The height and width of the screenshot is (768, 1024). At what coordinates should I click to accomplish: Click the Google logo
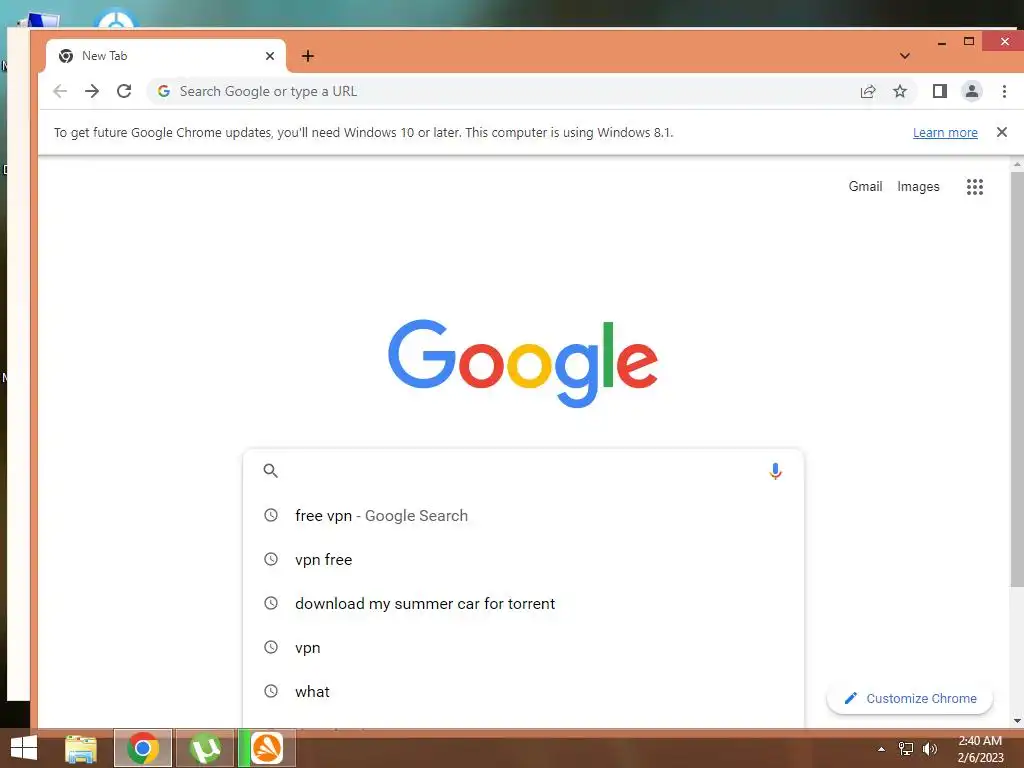[x=522, y=363]
